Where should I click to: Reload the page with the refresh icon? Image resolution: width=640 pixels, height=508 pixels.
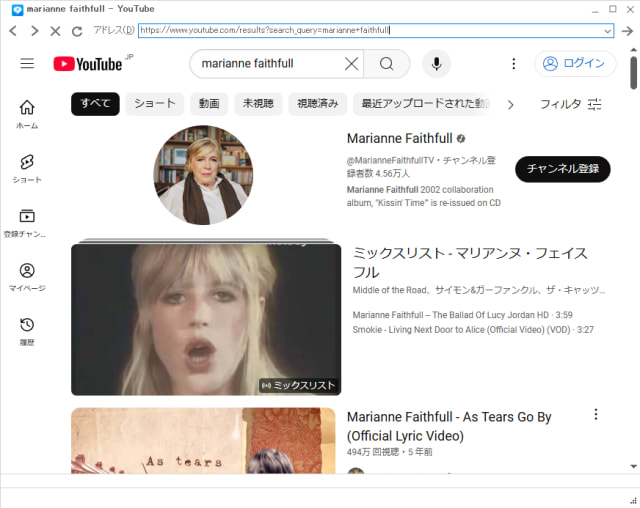pyautogui.click(x=77, y=31)
